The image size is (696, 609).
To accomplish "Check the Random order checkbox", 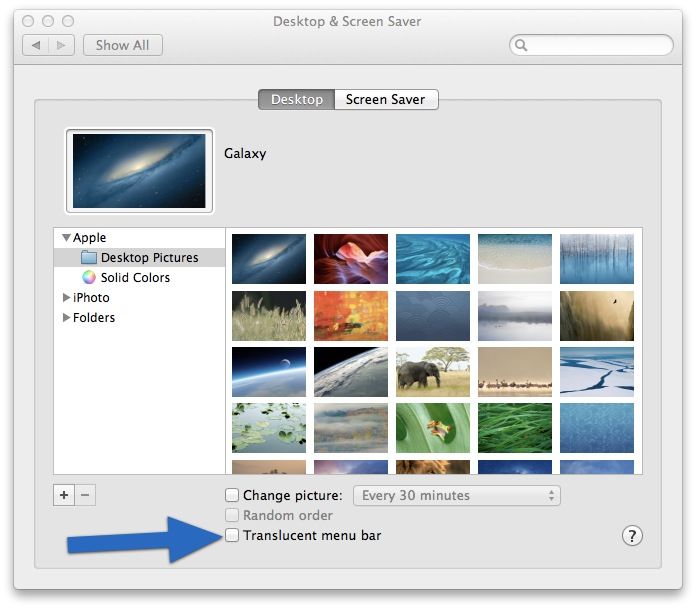I will click(x=232, y=516).
